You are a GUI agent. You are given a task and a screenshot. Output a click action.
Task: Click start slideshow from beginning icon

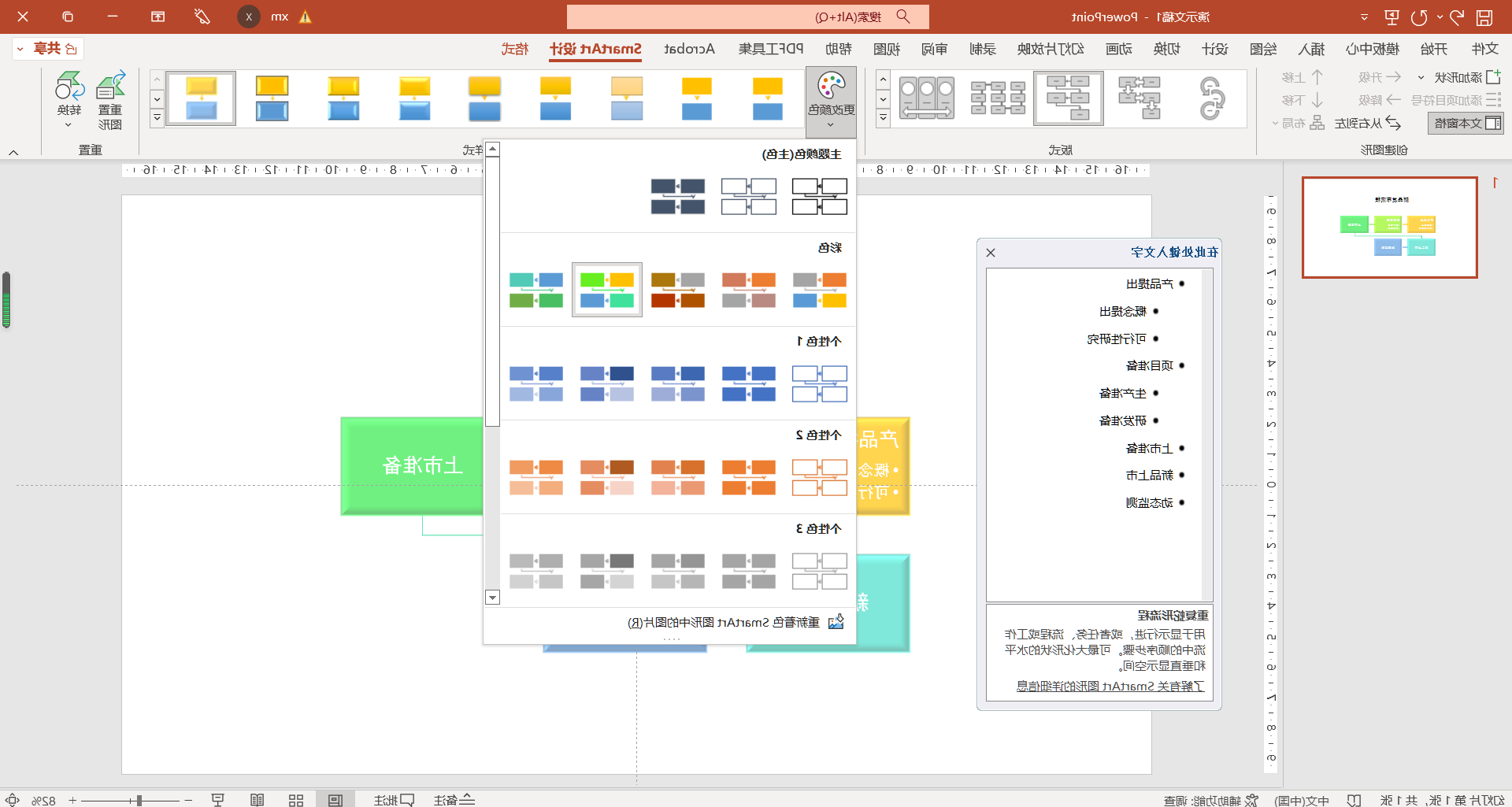1392,17
